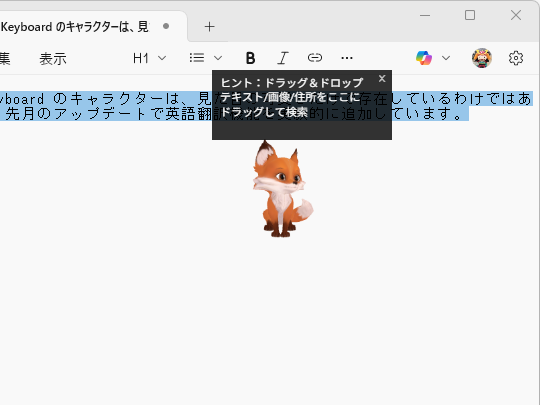Expand the Copilot dropdown chevron

(x=446, y=58)
